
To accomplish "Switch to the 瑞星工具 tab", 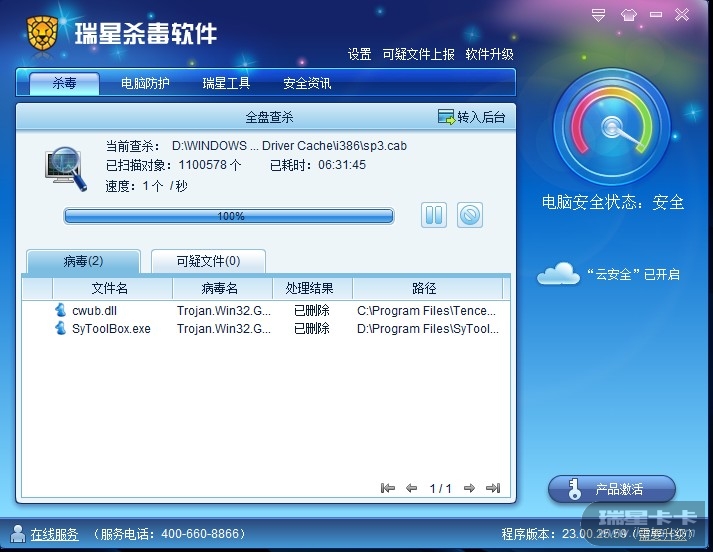I will (226, 83).
